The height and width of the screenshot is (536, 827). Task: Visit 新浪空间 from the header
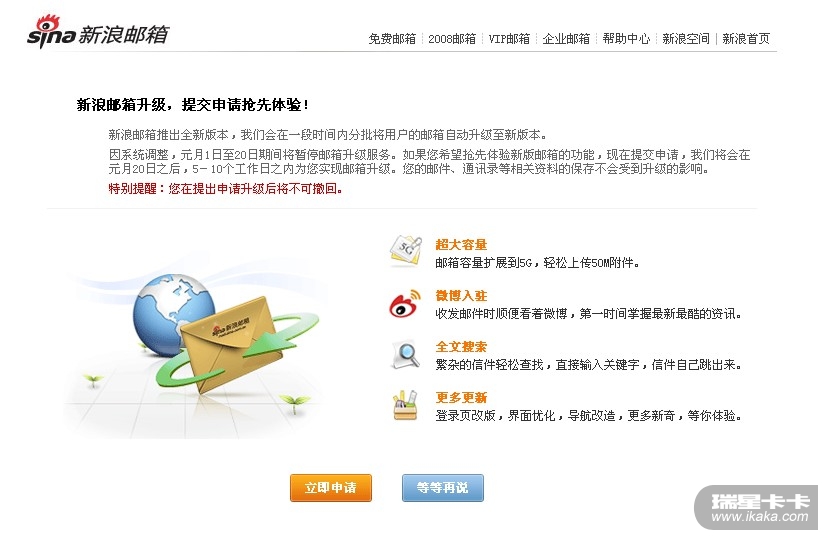pyautogui.click(x=686, y=39)
